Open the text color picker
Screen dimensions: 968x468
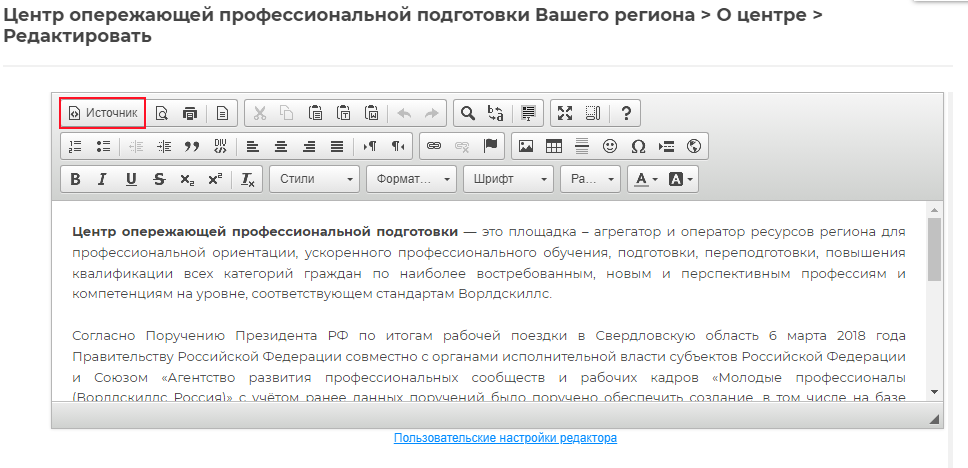click(642, 180)
